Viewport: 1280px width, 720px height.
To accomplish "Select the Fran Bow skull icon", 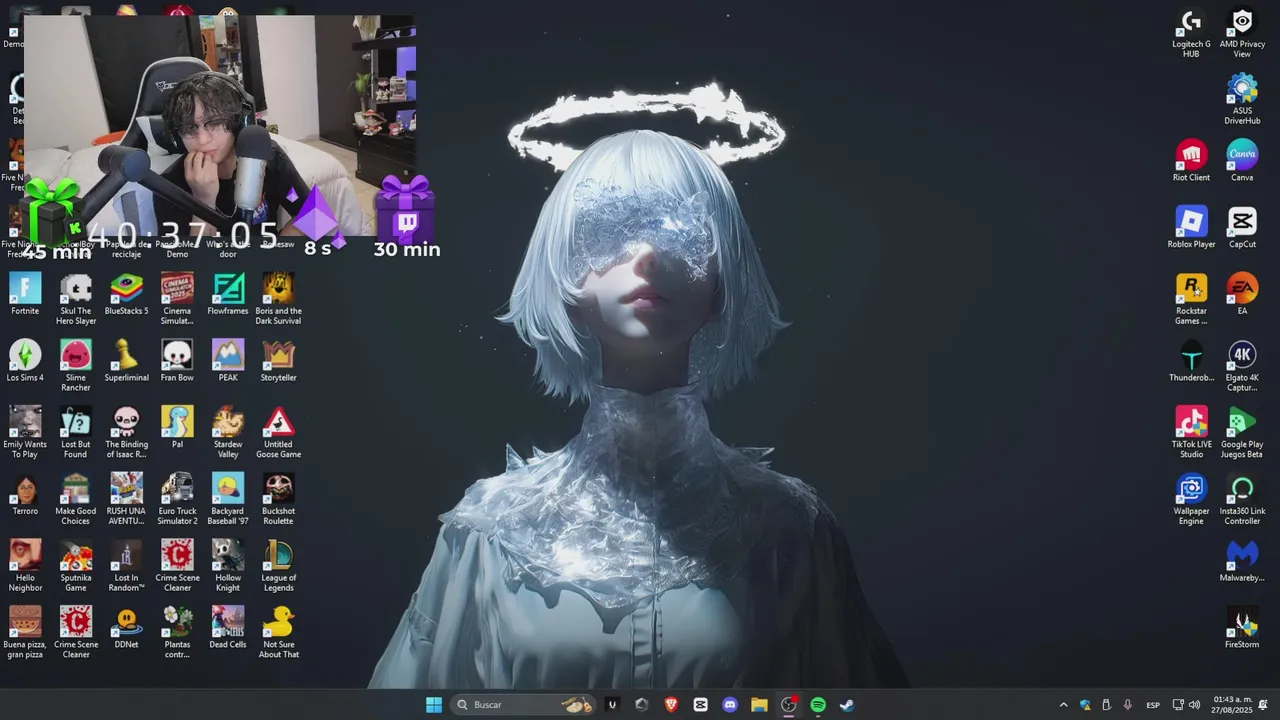I will (x=177, y=361).
